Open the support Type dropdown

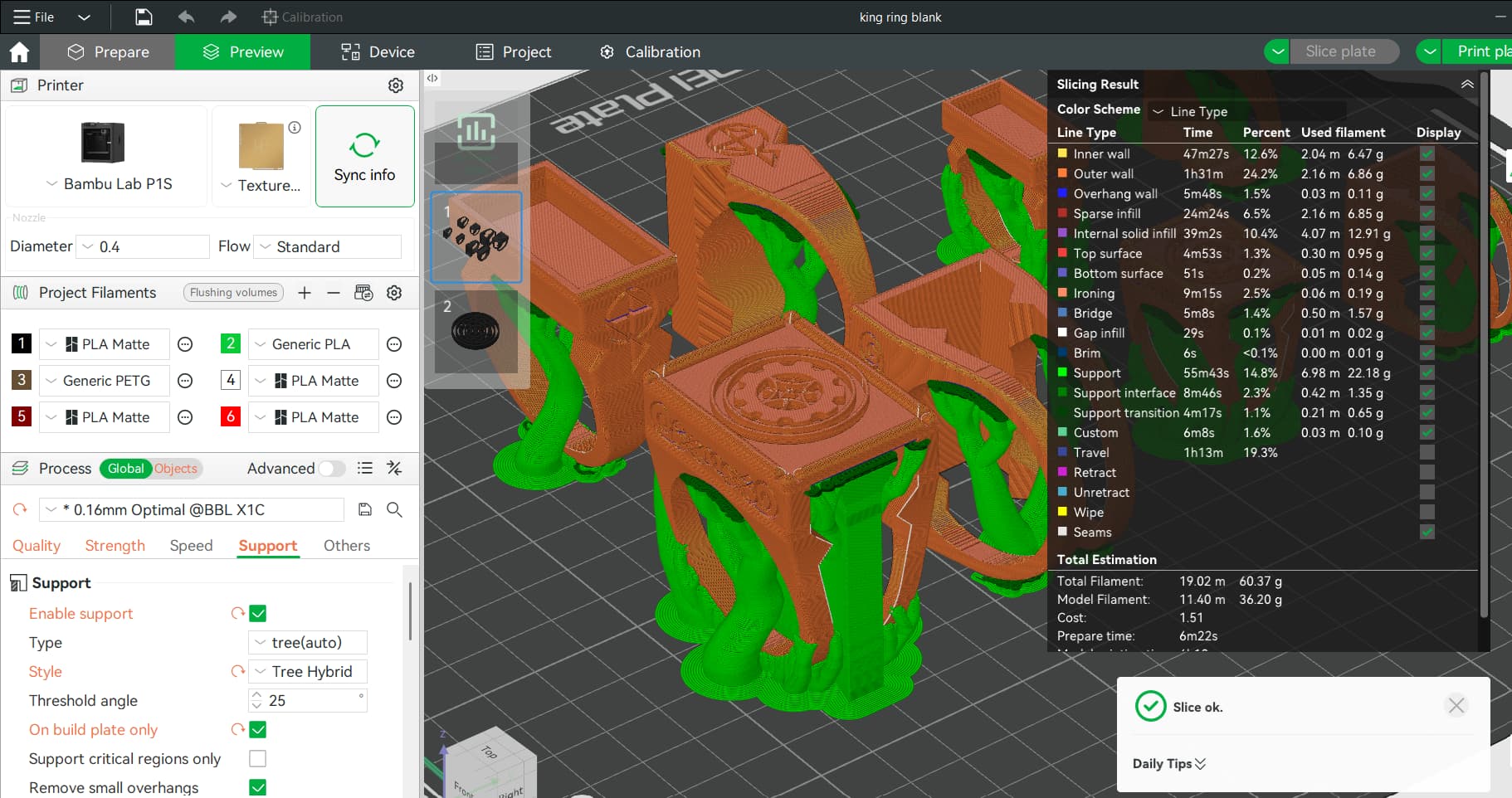pos(307,643)
